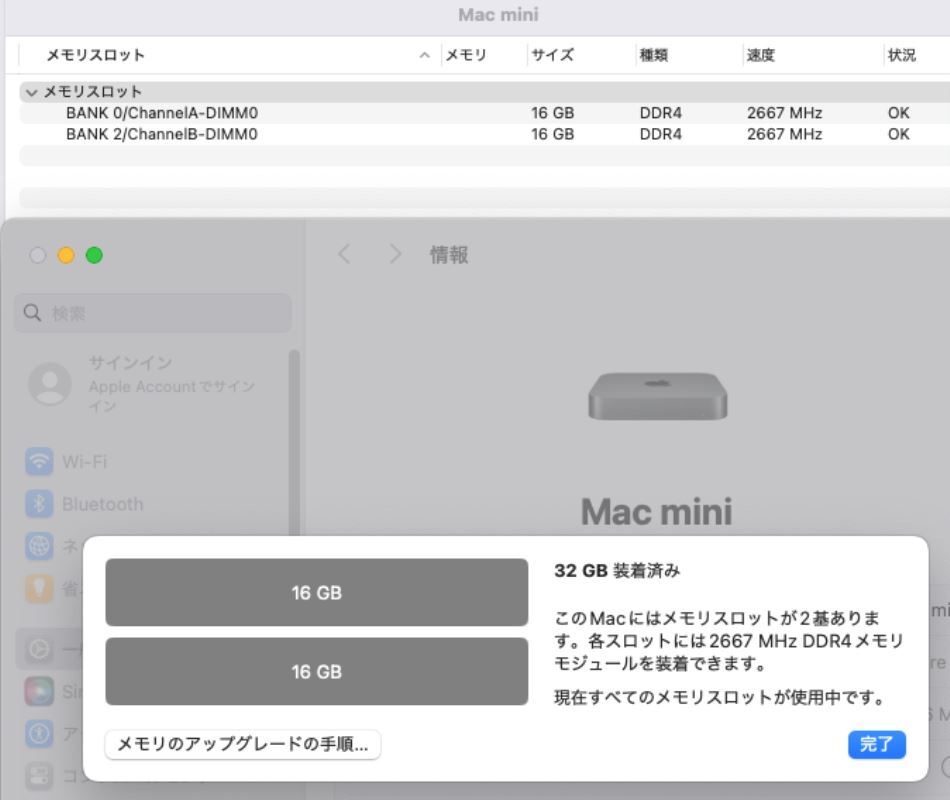
Task: Click the back arrow in 情報 pane
Action: [344, 254]
